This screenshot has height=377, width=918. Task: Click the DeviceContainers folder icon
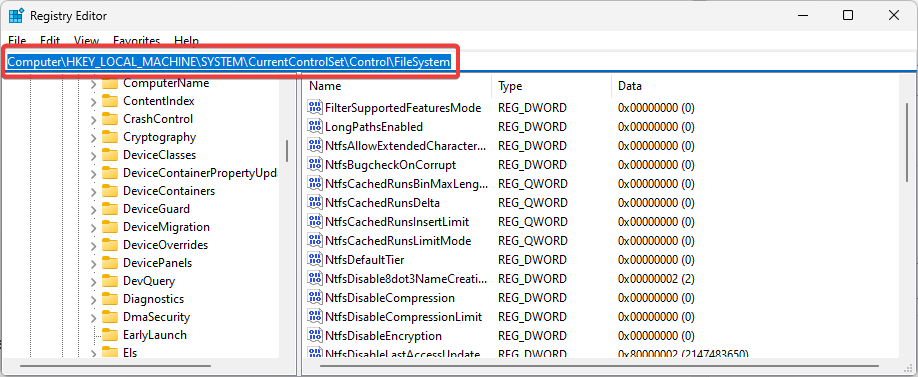pos(110,191)
